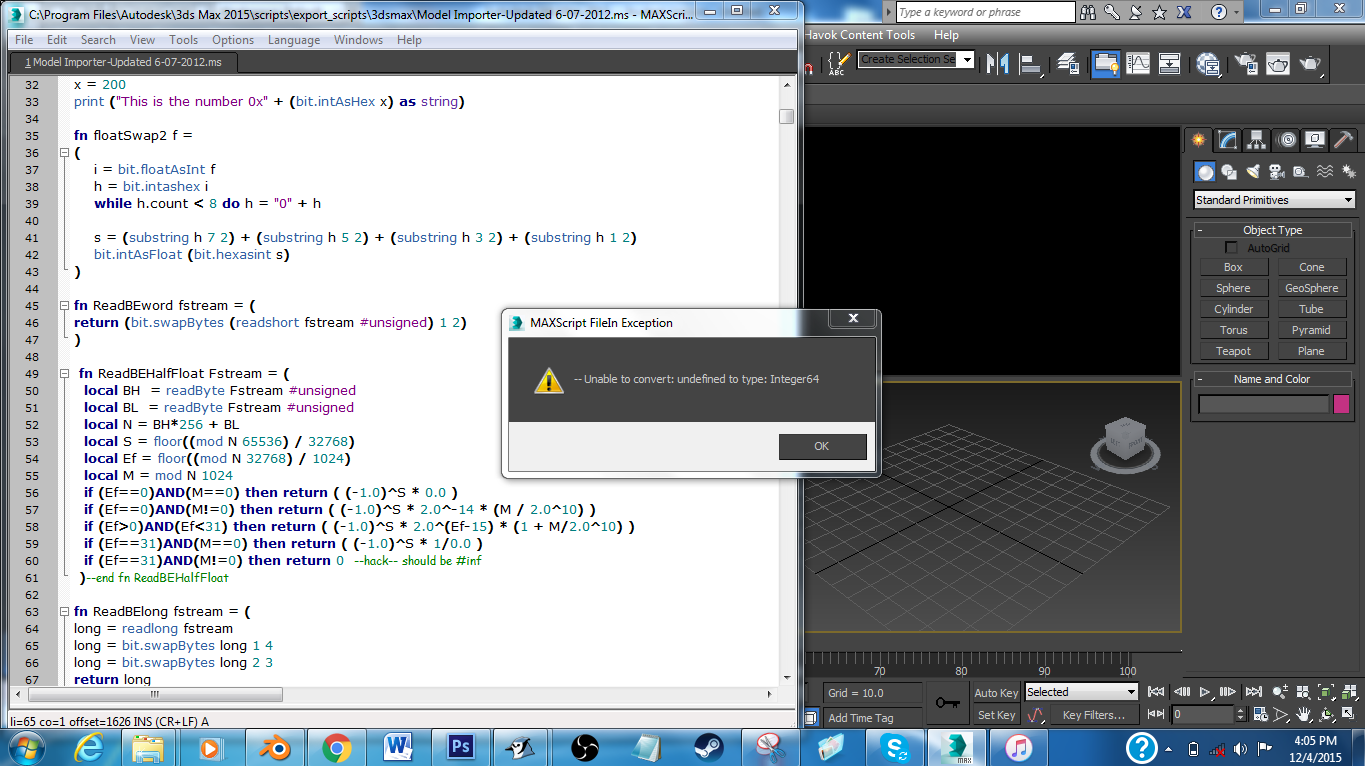The height and width of the screenshot is (766, 1365).
Task: Switch to the Hierarchy panel tab
Action: pos(1256,140)
